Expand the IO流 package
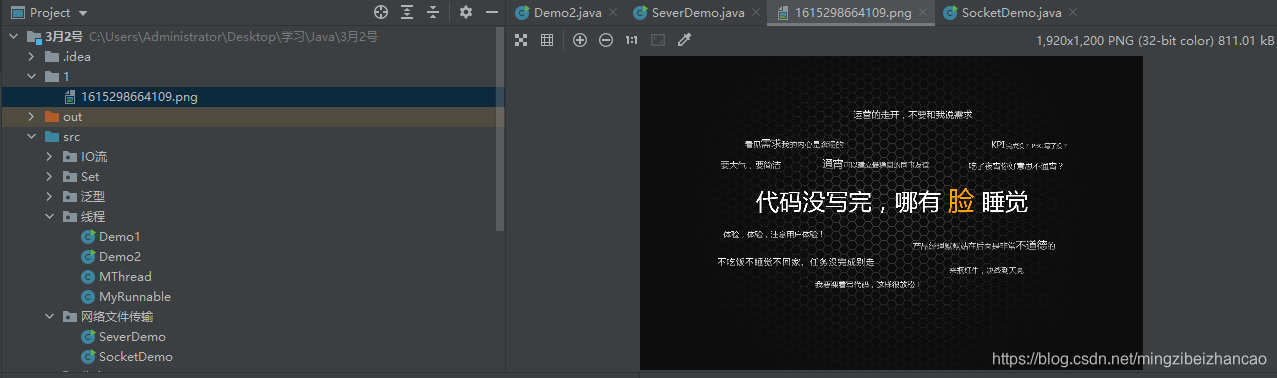Screen dimensions: 1277x378 coord(49,156)
